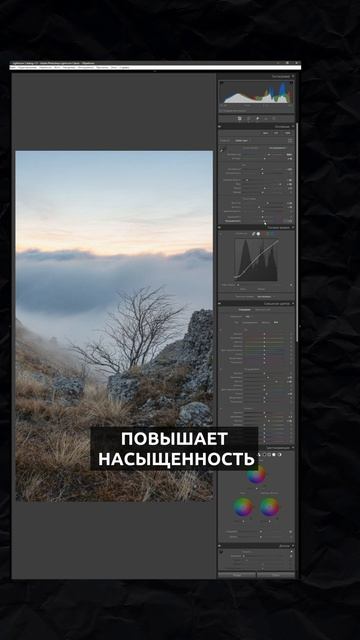Screen dimensions: 360x640
Task: Show Highlights-only view in Color Grading
Action: 274,455
